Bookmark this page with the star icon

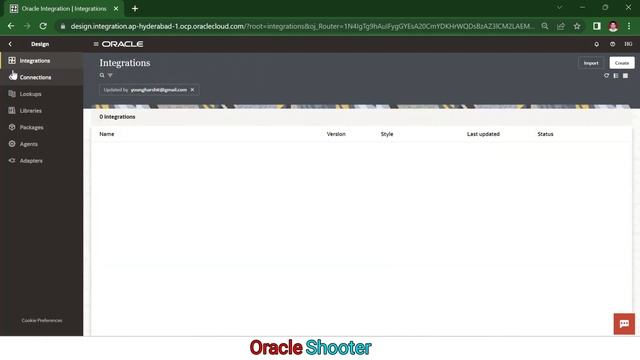(577, 26)
